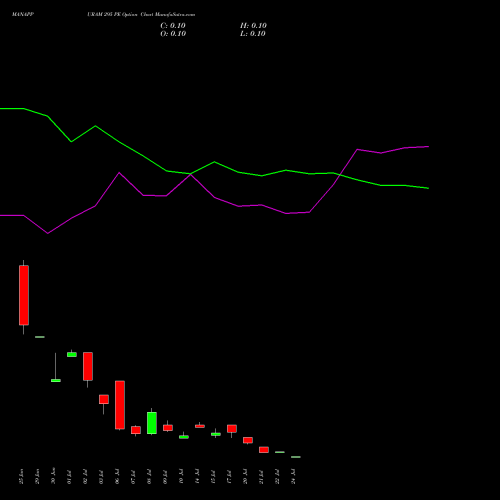Select the red candle on 03 Jul
The height and width of the screenshot is (500, 500).
point(104,399)
